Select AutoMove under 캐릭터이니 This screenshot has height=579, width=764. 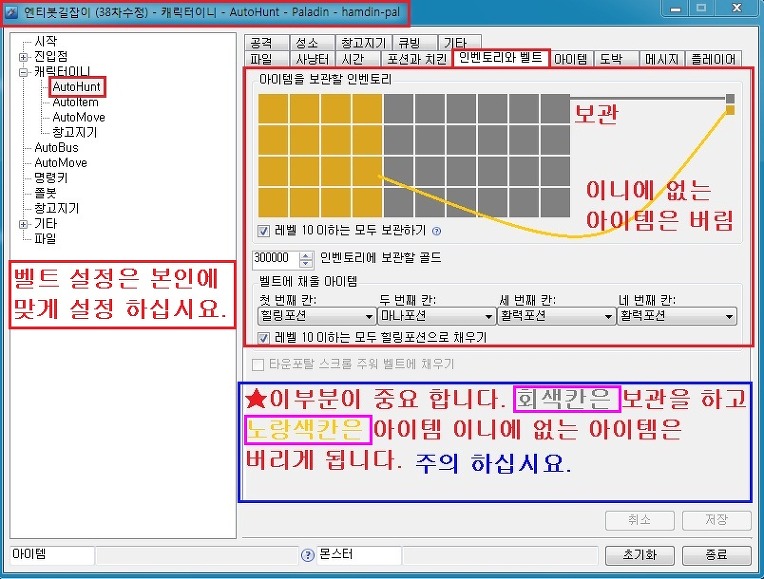pos(78,117)
